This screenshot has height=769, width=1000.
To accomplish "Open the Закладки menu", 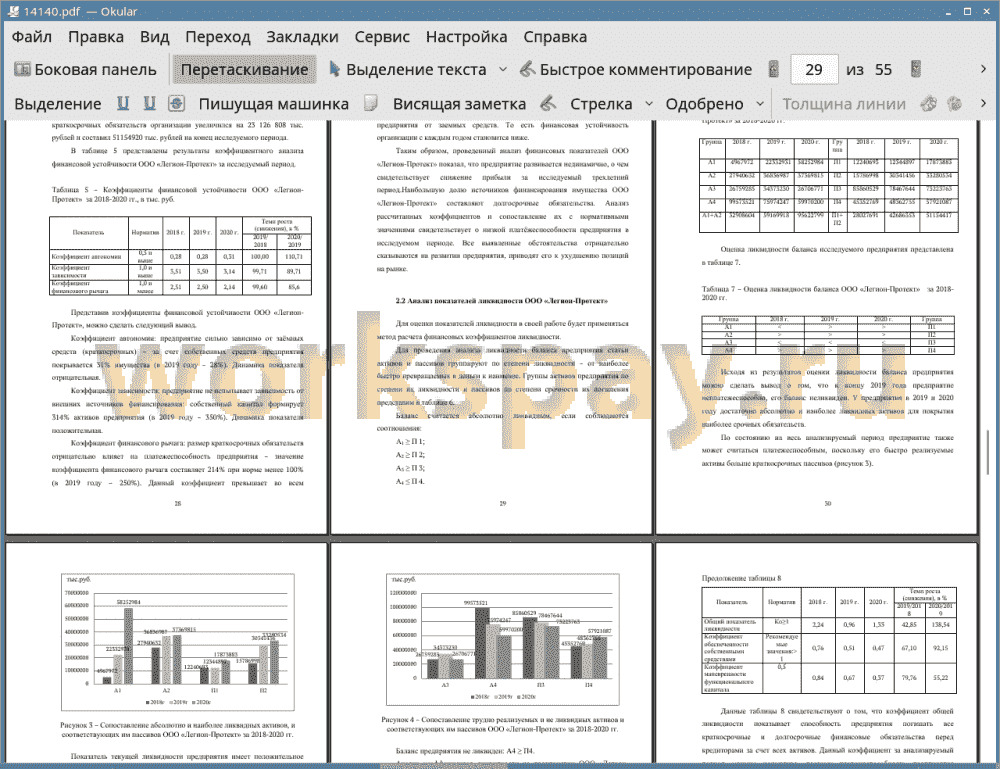I will click(x=302, y=37).
